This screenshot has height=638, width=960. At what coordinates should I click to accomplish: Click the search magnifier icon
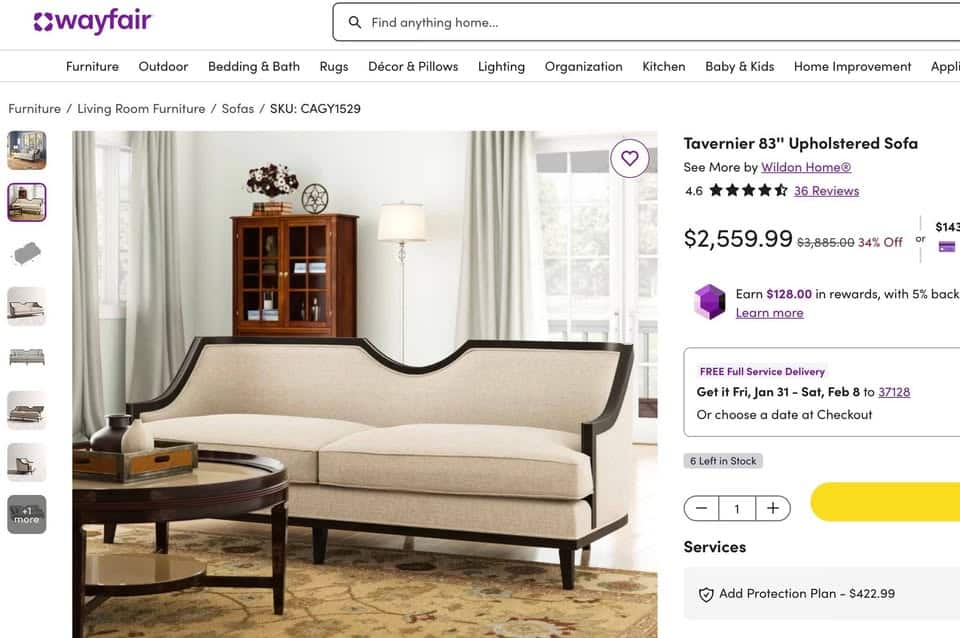click(354, 23)
